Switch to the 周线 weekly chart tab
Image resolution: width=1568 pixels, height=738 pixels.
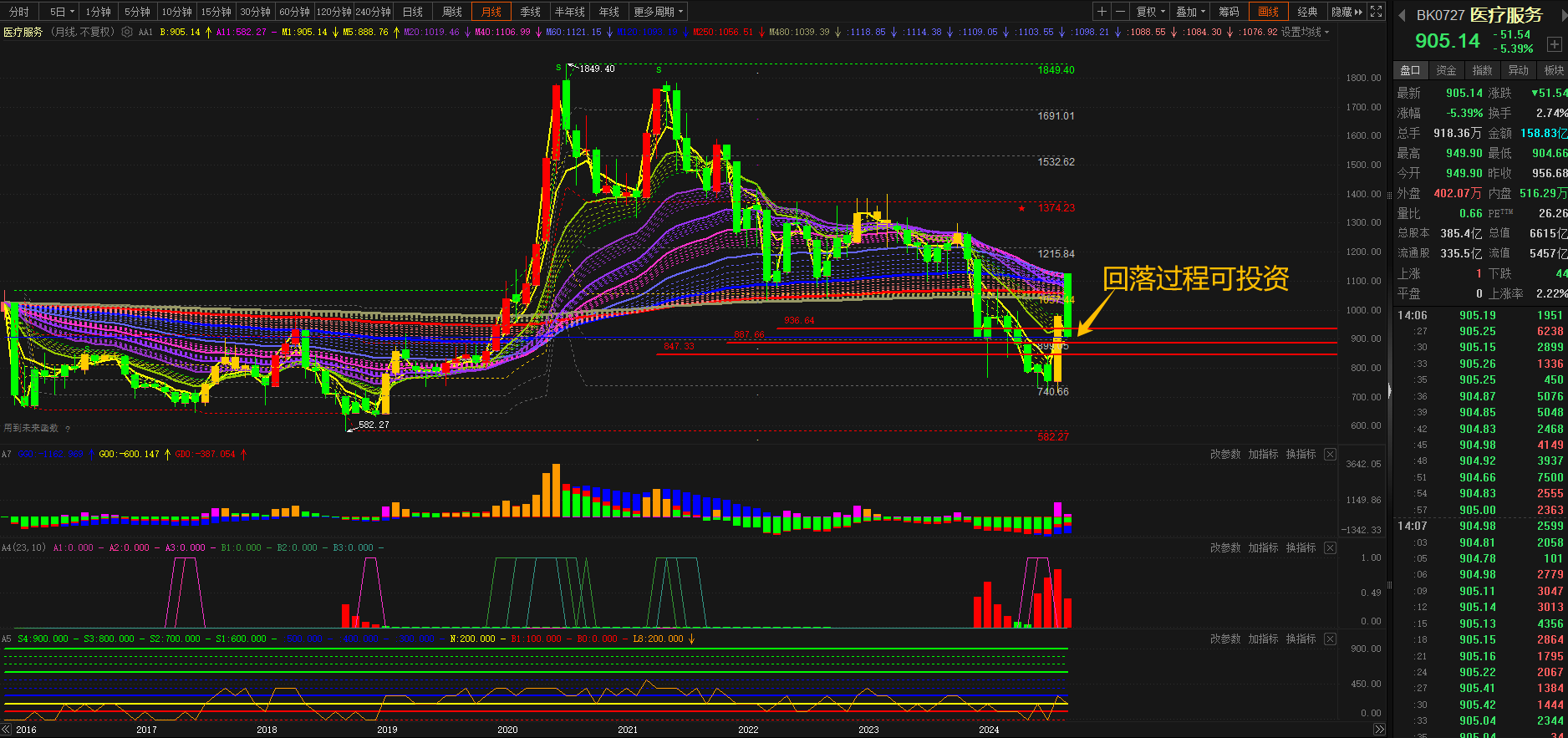pos(452,12)
